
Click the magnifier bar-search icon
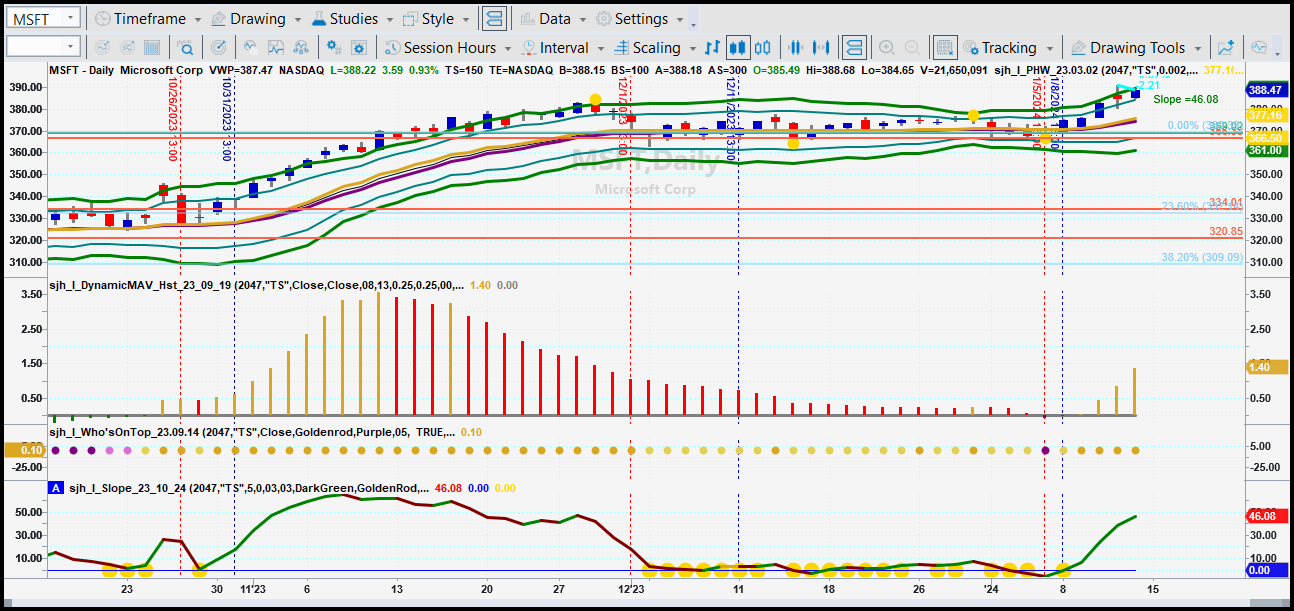pyautogui.click(x=186, y=47)
